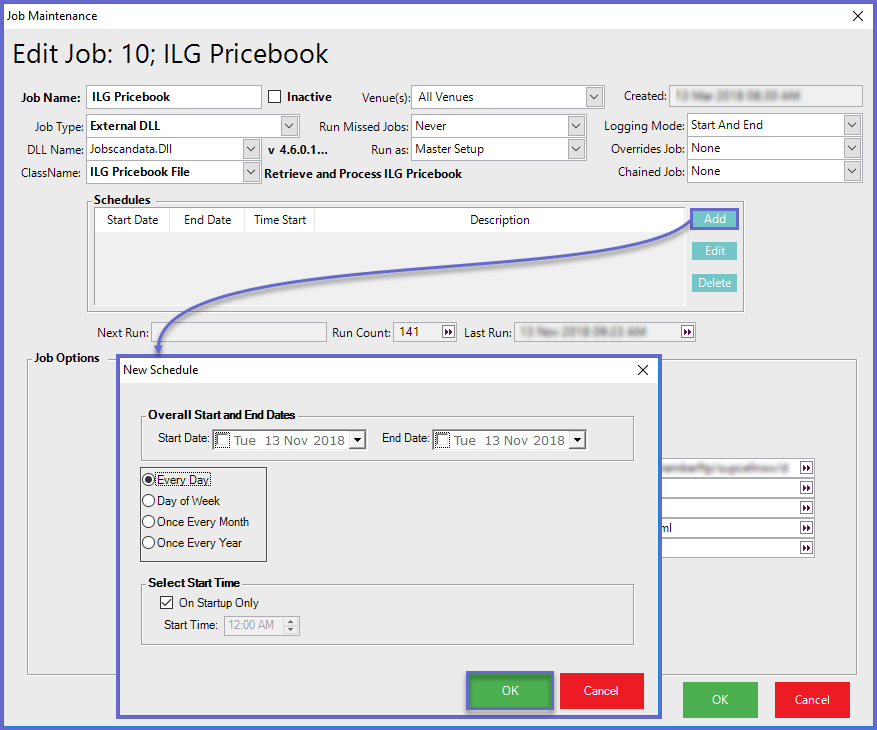Select Once Every Year radio button
The height and width of the screenshot is (730, 877).
149,543
